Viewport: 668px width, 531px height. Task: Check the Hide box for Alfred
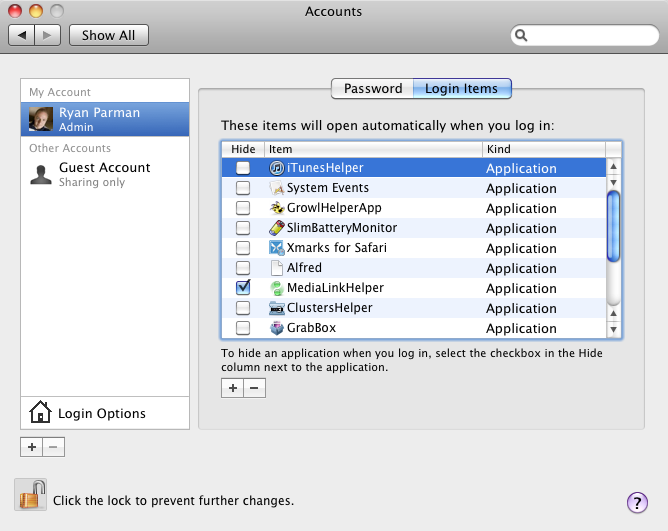coord(243,268)
